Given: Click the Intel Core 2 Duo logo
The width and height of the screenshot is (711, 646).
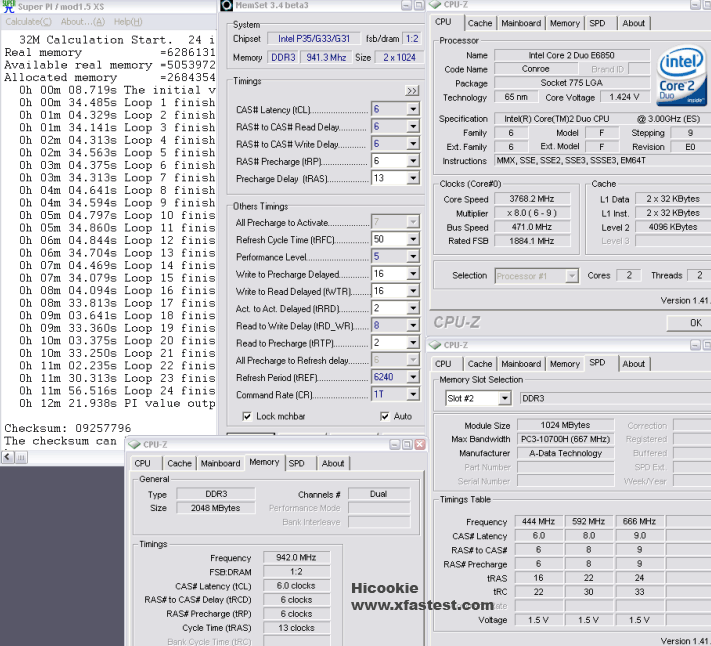Looking at the screenshot, I should click(x=682, y=75).
